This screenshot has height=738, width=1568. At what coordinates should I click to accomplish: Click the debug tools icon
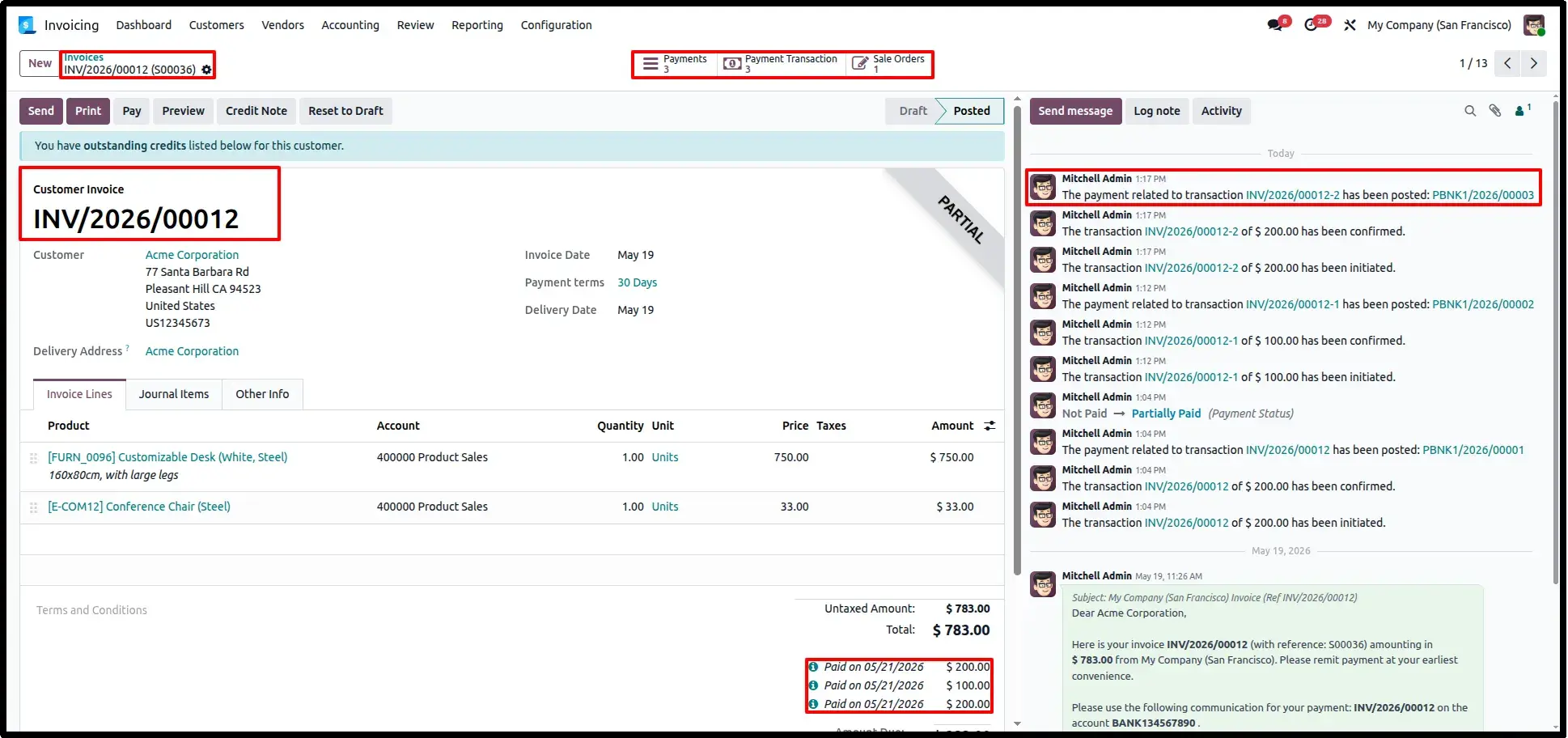pyautogui.click(x=1350, y=25)
